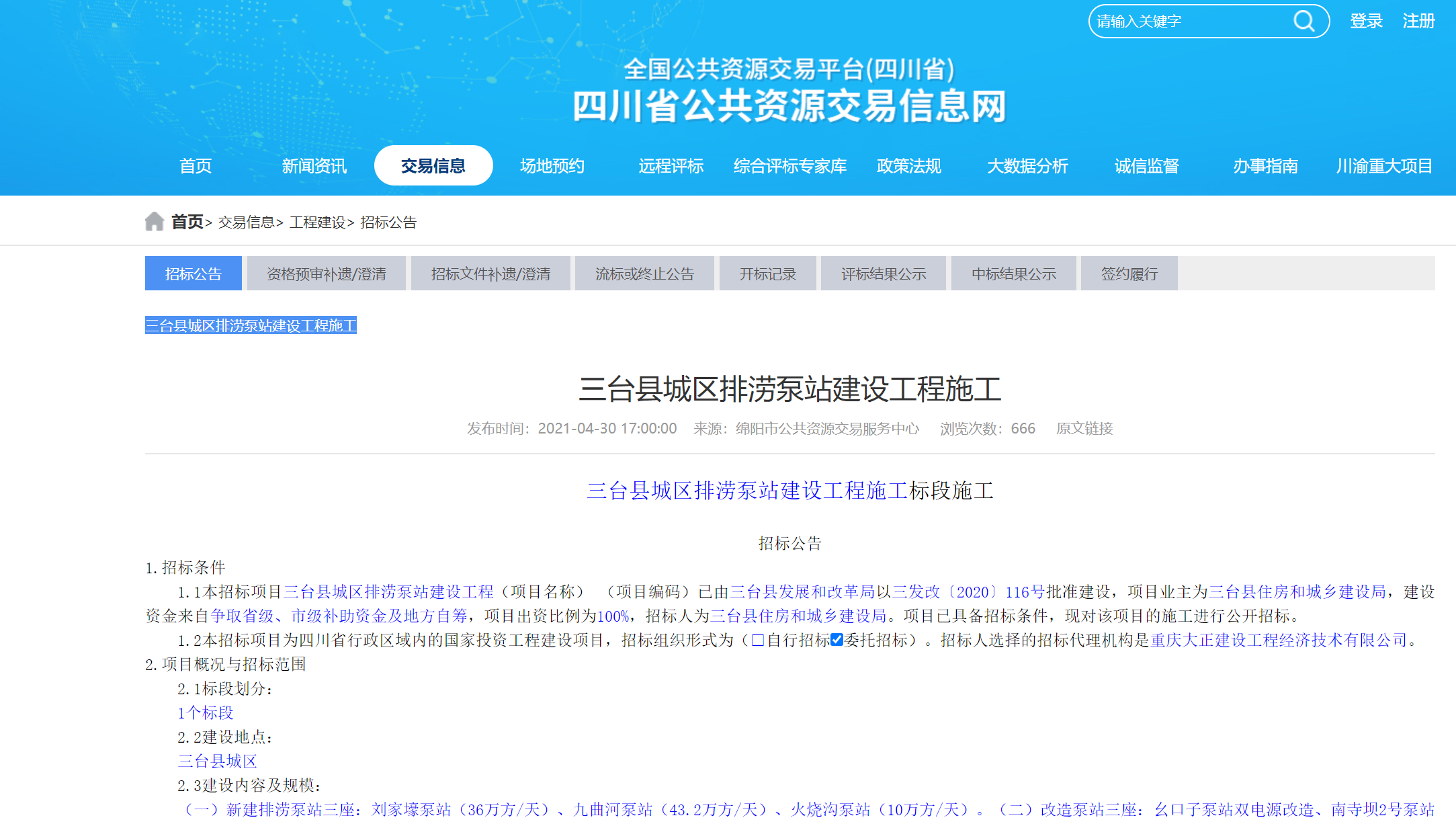Click main heading 三台县城区排涝泵站建设工程施工
This screenshot has width=1456, height=824.
click(x=790, y=389)
